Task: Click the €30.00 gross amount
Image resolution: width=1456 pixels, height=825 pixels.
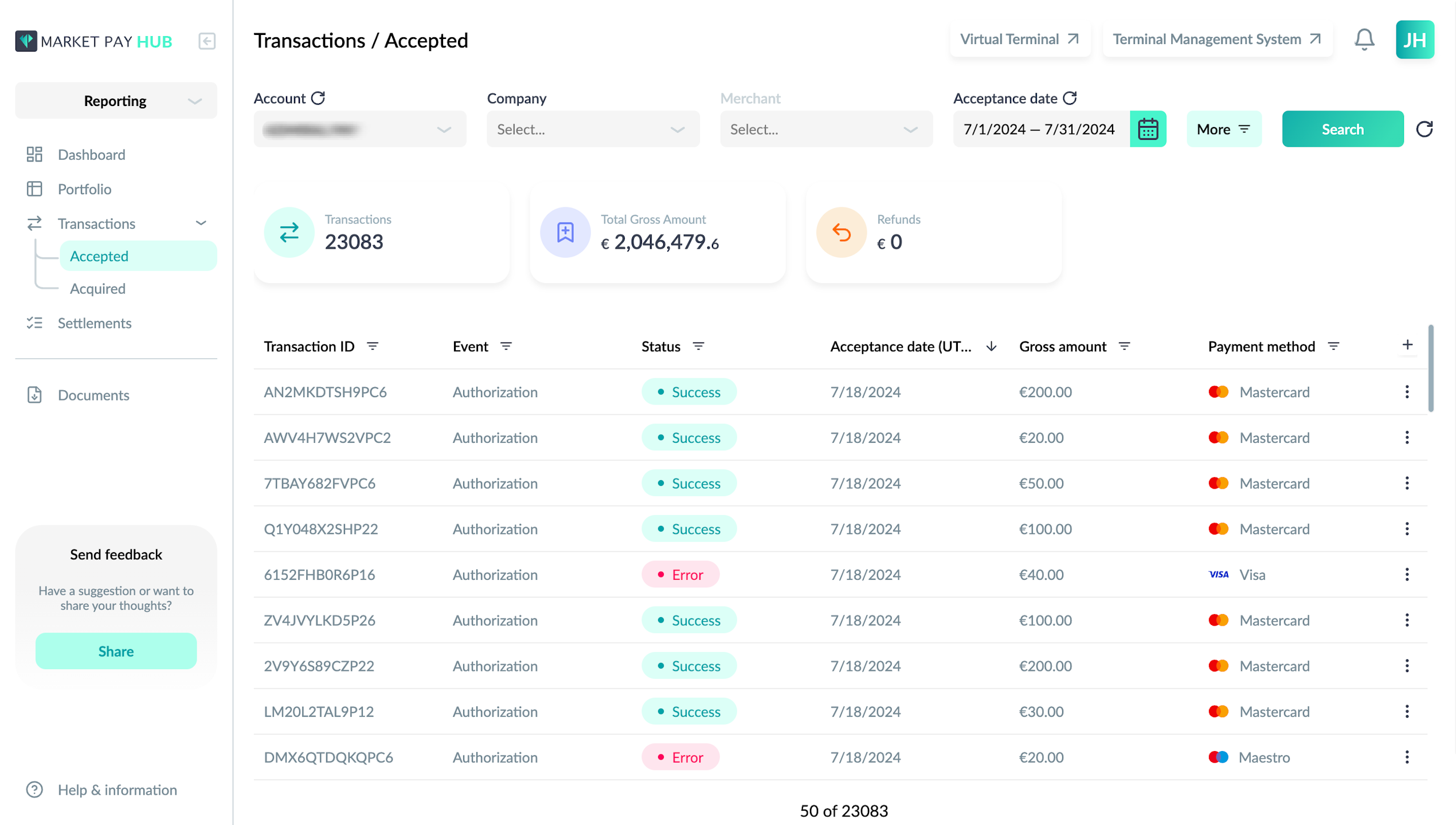Action: pyautogui.click(x=1041, y=712)
